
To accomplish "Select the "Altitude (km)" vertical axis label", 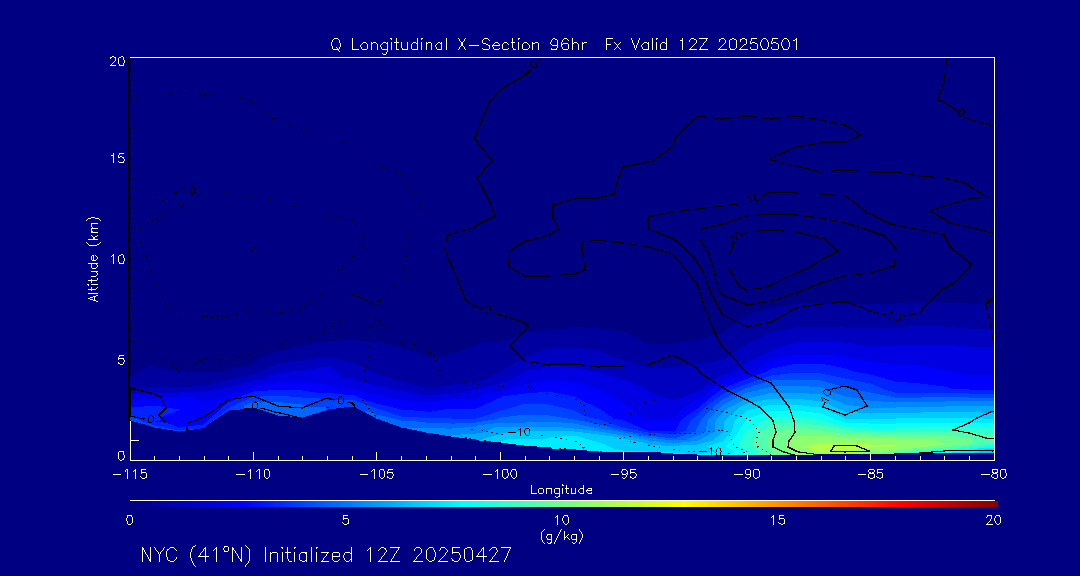I will click(x=93, y=260).
